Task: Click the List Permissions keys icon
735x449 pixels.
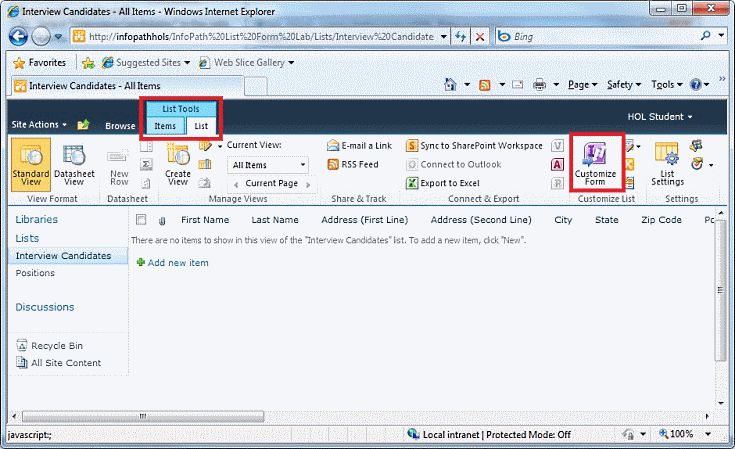Action: click(x=696, y=146)
